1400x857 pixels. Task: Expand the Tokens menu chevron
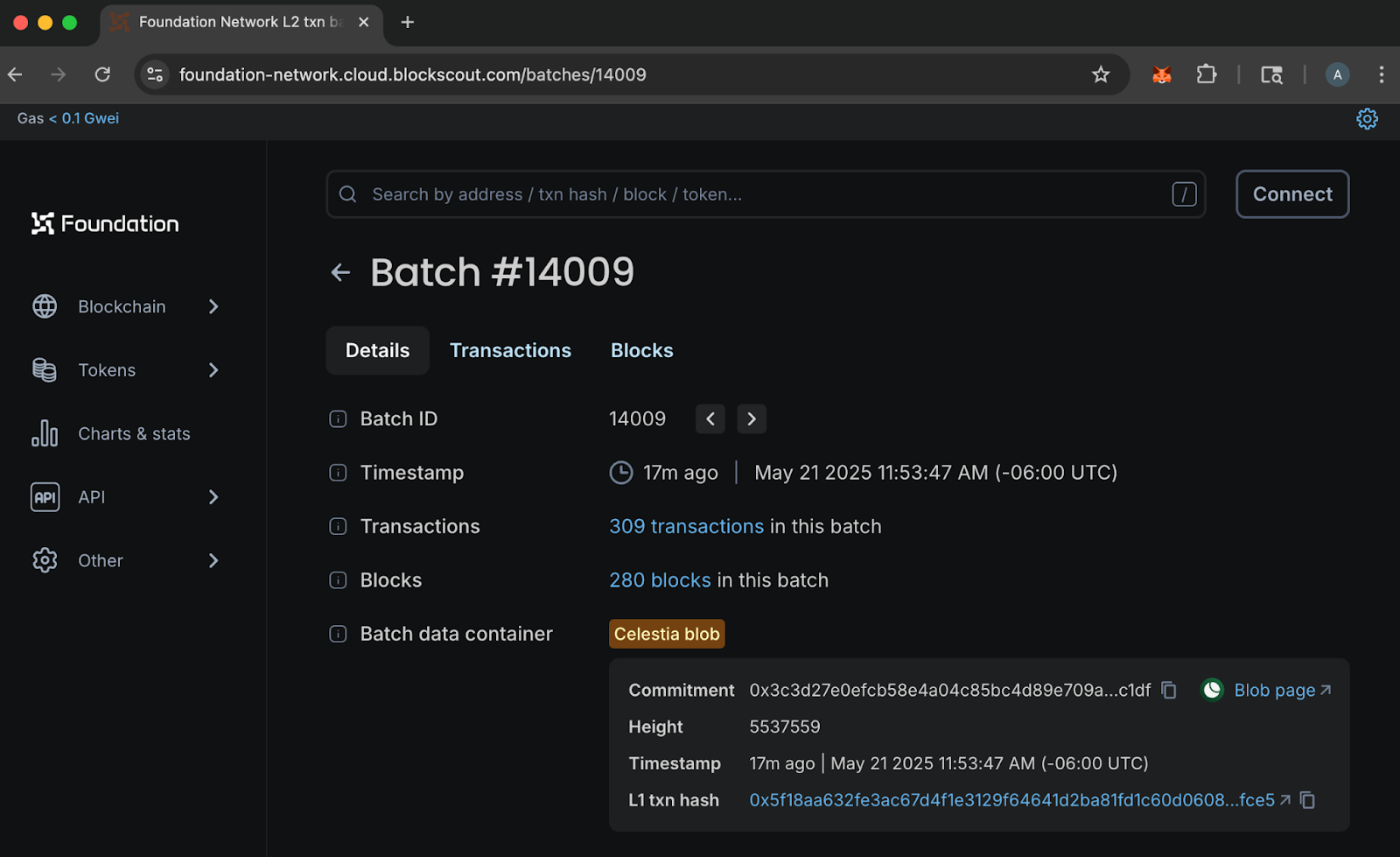(x=213, y=370)
